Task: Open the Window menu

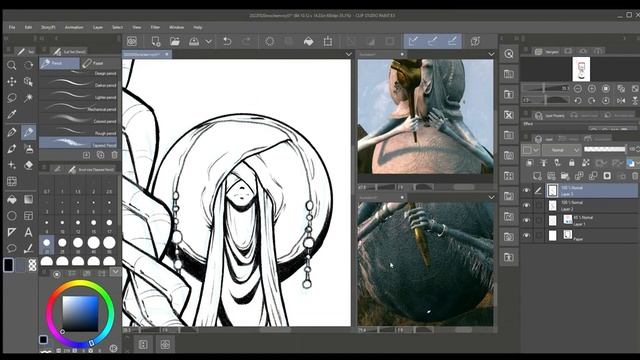Action: click(x=176, y=27)
